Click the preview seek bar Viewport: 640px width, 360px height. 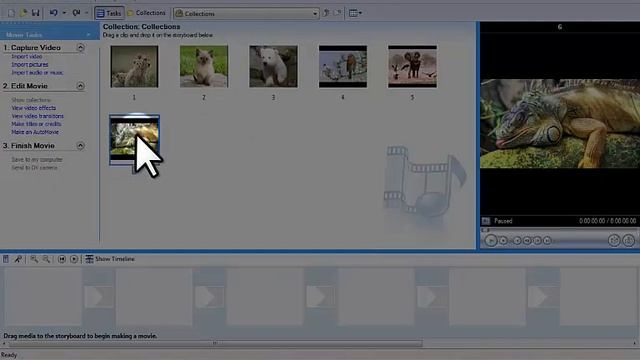click(x=559, y=230)
